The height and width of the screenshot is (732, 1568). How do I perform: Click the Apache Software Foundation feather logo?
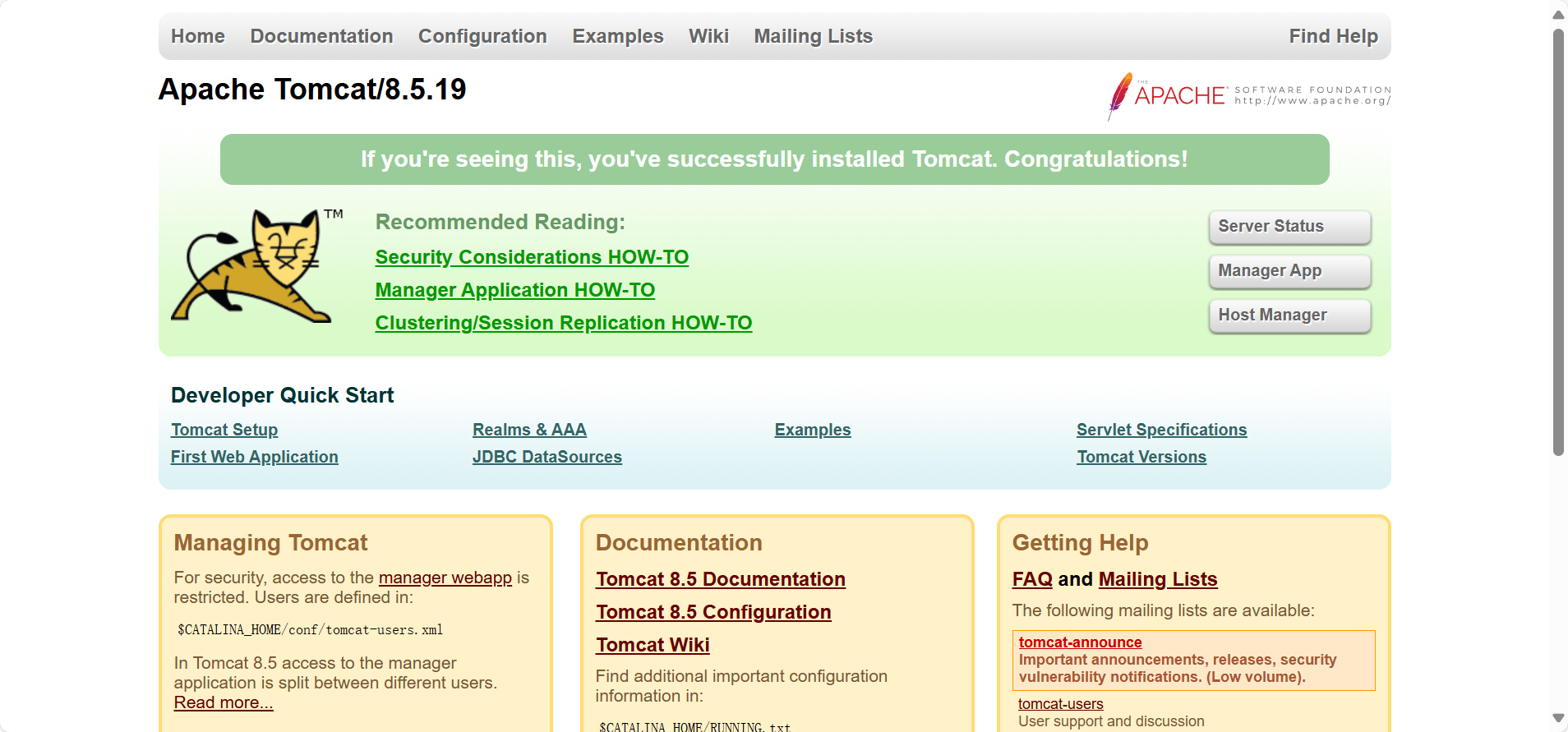click(x=1248, y=96)
